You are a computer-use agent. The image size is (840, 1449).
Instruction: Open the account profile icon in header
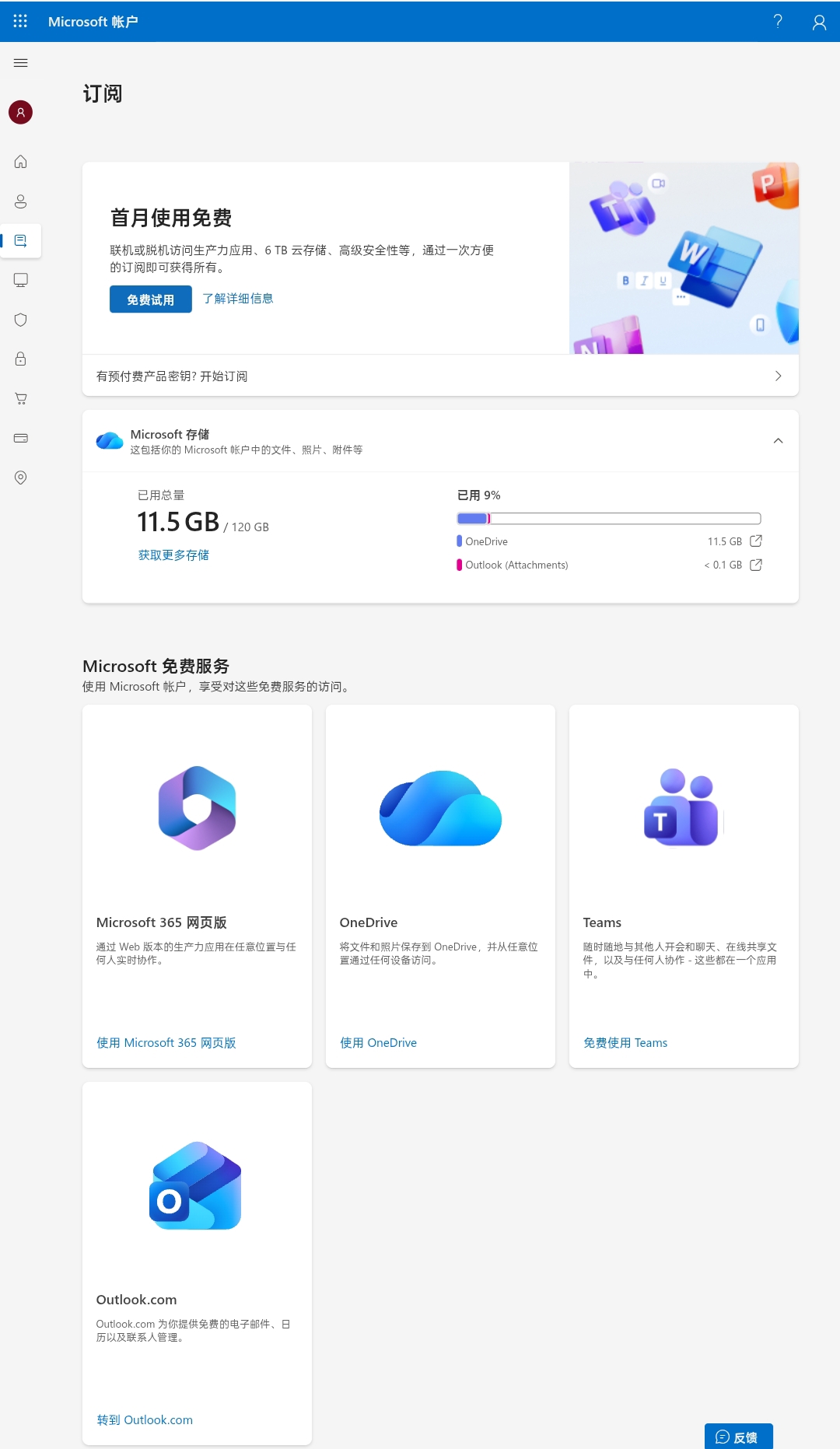(x=819, y=22)
